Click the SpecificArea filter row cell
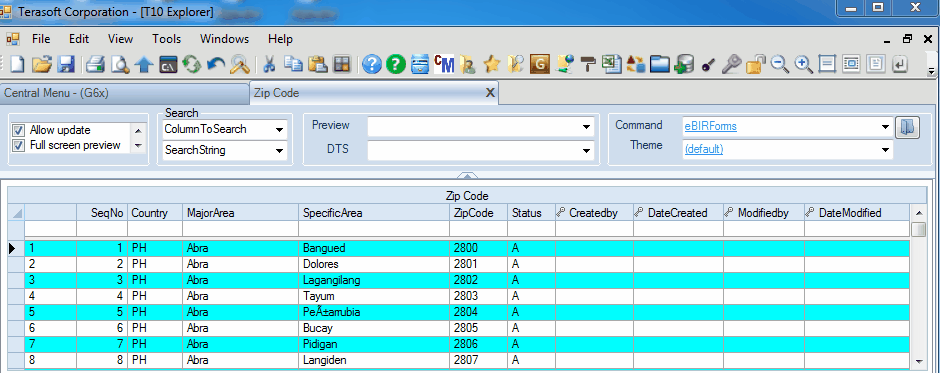The width and height of the screenshot is (940, 373). tap(374, 229)
